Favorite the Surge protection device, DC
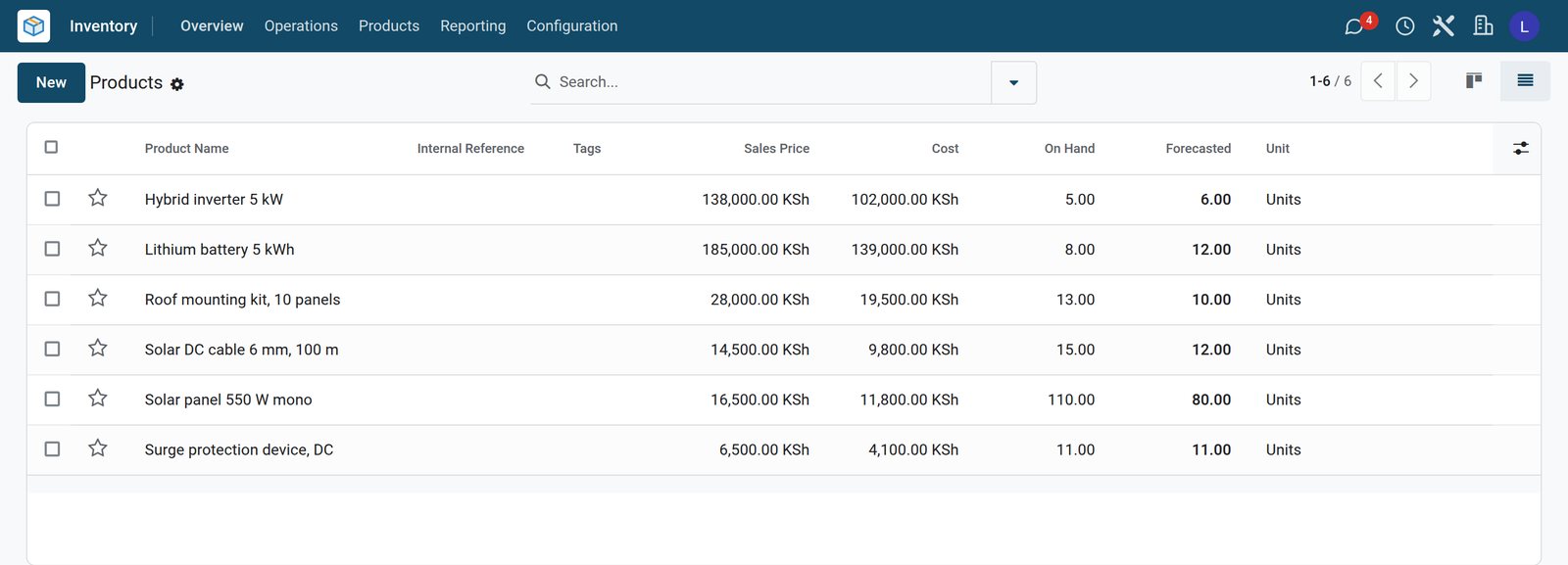Image resolution: width=1568 pixels, height=565 pixels. [98, 447]
